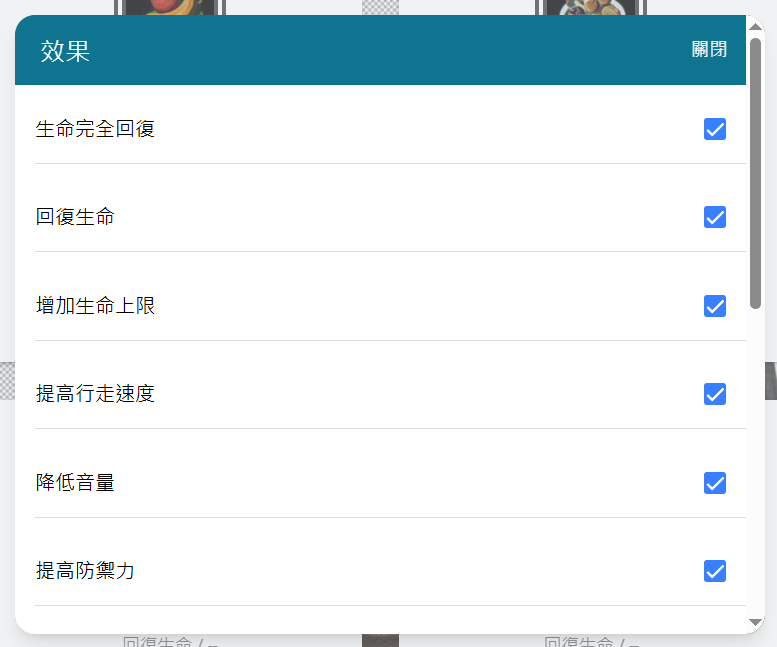This screenshot has height=647, width=777.
Task: Click the 提高行走速度 row label
Action: [x=95, y=394]
